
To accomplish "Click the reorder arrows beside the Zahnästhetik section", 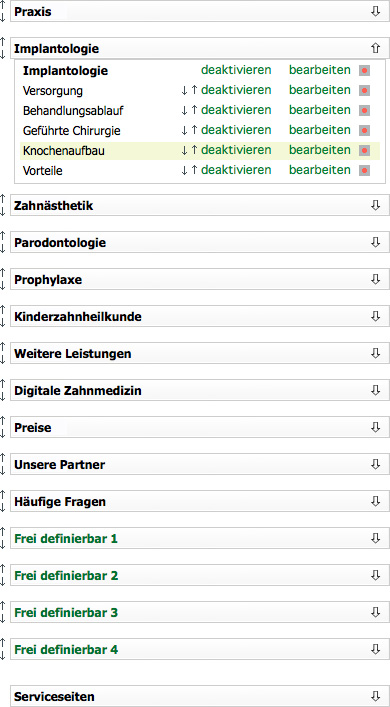I will coord(2,205).
